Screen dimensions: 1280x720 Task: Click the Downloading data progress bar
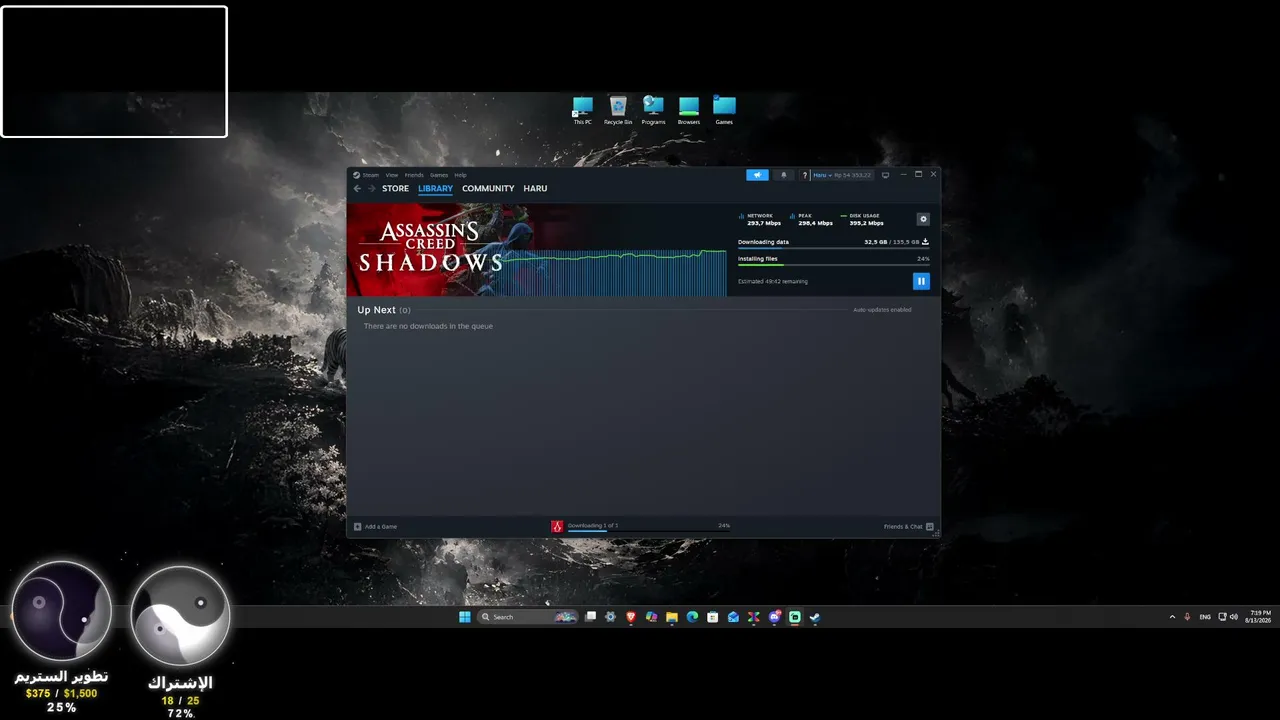(833, 249)
